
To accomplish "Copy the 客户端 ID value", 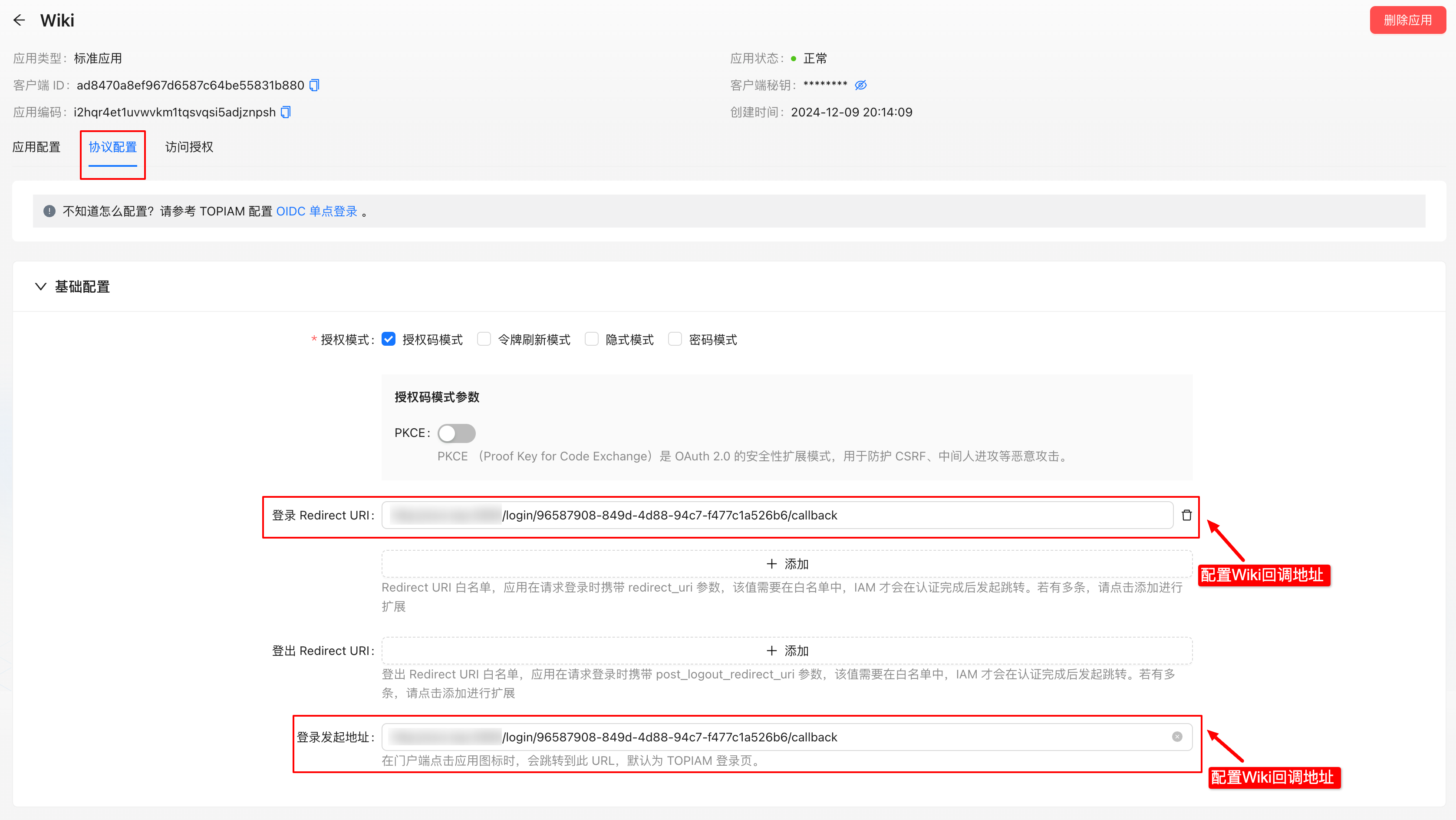I will click(x=314, y=85).
